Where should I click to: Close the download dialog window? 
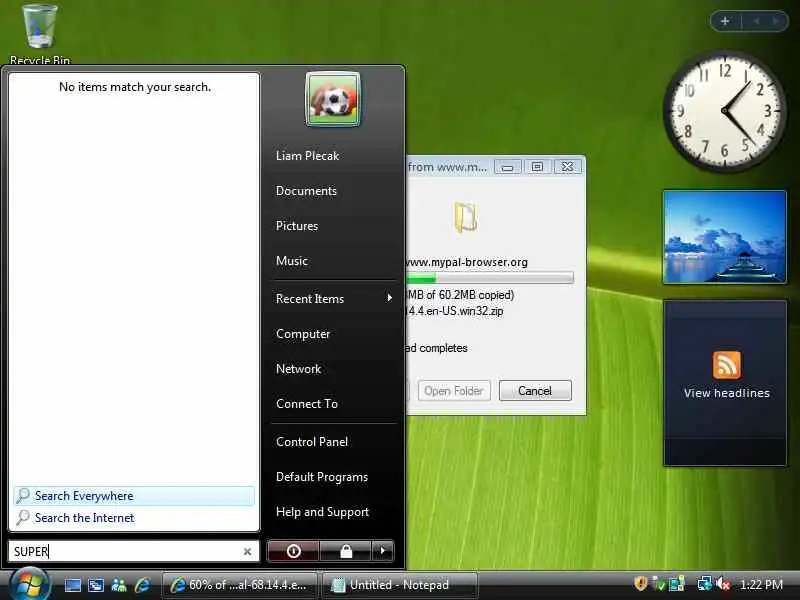[x=567, y=167]
